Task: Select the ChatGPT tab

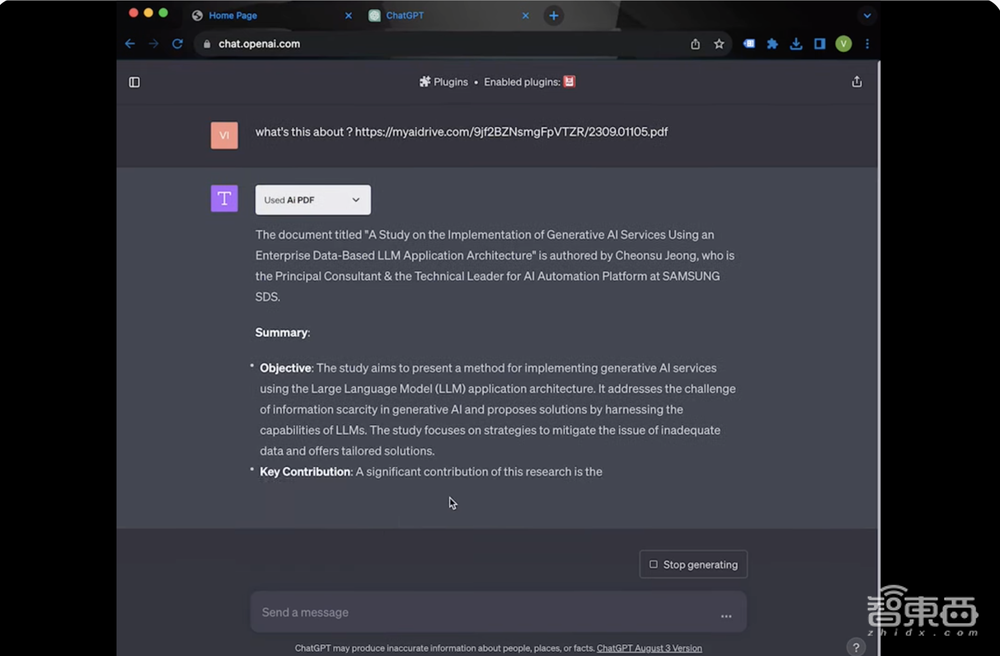Action: 440,16
